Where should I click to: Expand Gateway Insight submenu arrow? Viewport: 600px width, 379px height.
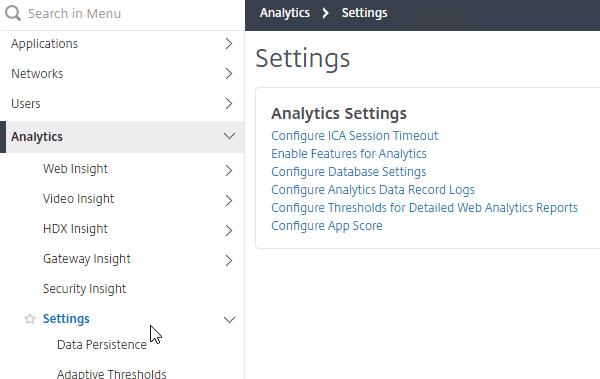pyautogui.click(x=229, y=260)
